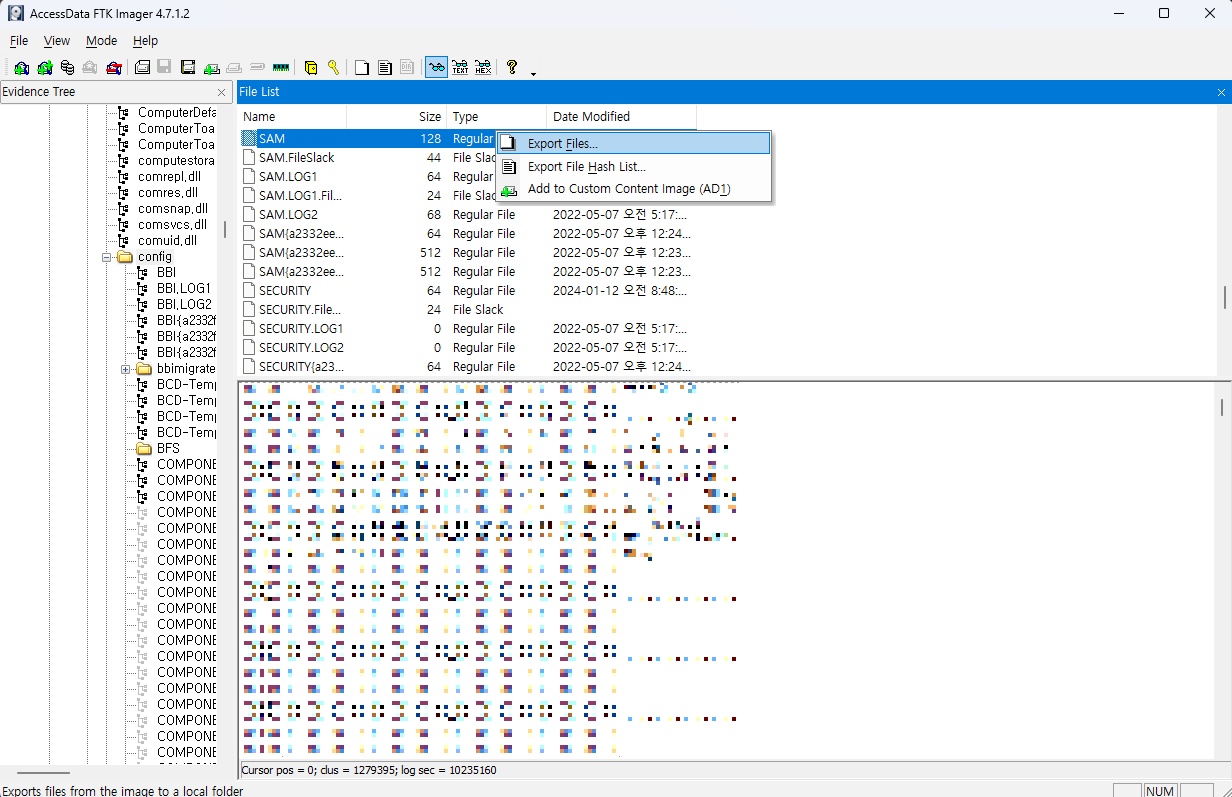Click the icon beside Export File Hash List
The width and height of the screenshot is (1232, 797).
[x=509, y=167]
